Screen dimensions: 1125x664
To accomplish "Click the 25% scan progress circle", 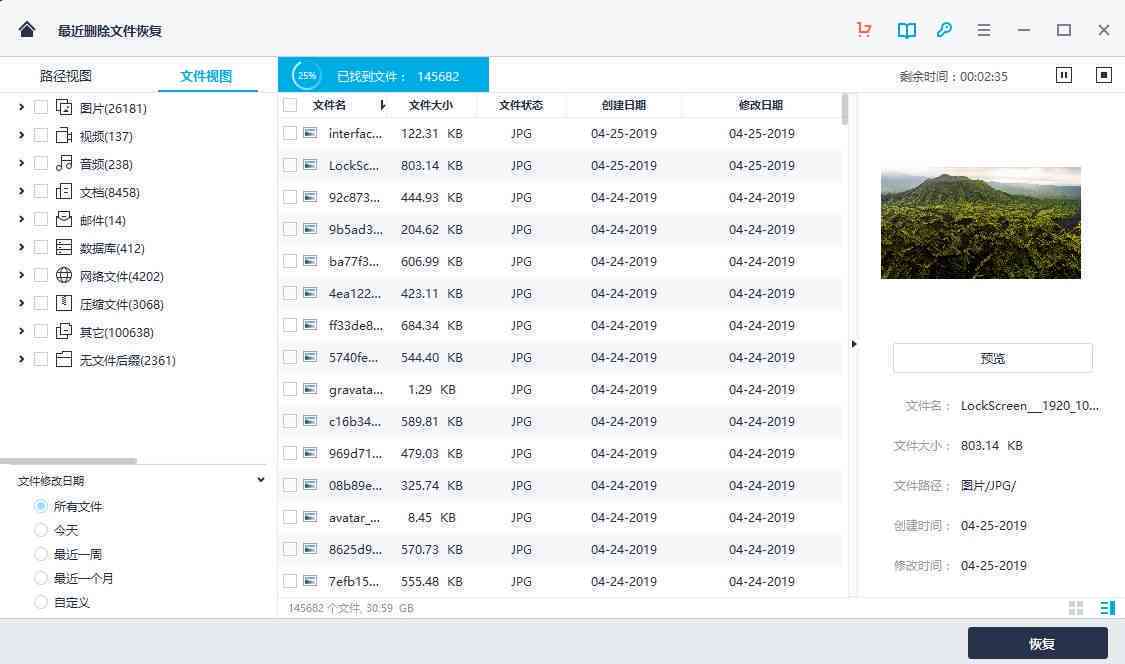I will [x=306, y=75].
